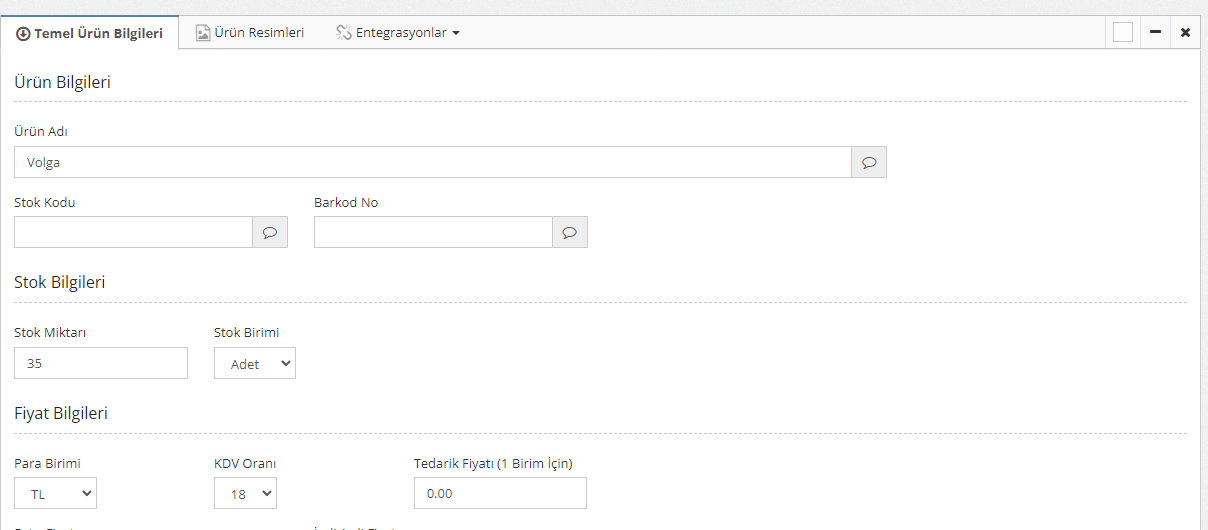Click the Stok Miktarı field showing 35
This screenshot has height=530, width=1208.
101,363
